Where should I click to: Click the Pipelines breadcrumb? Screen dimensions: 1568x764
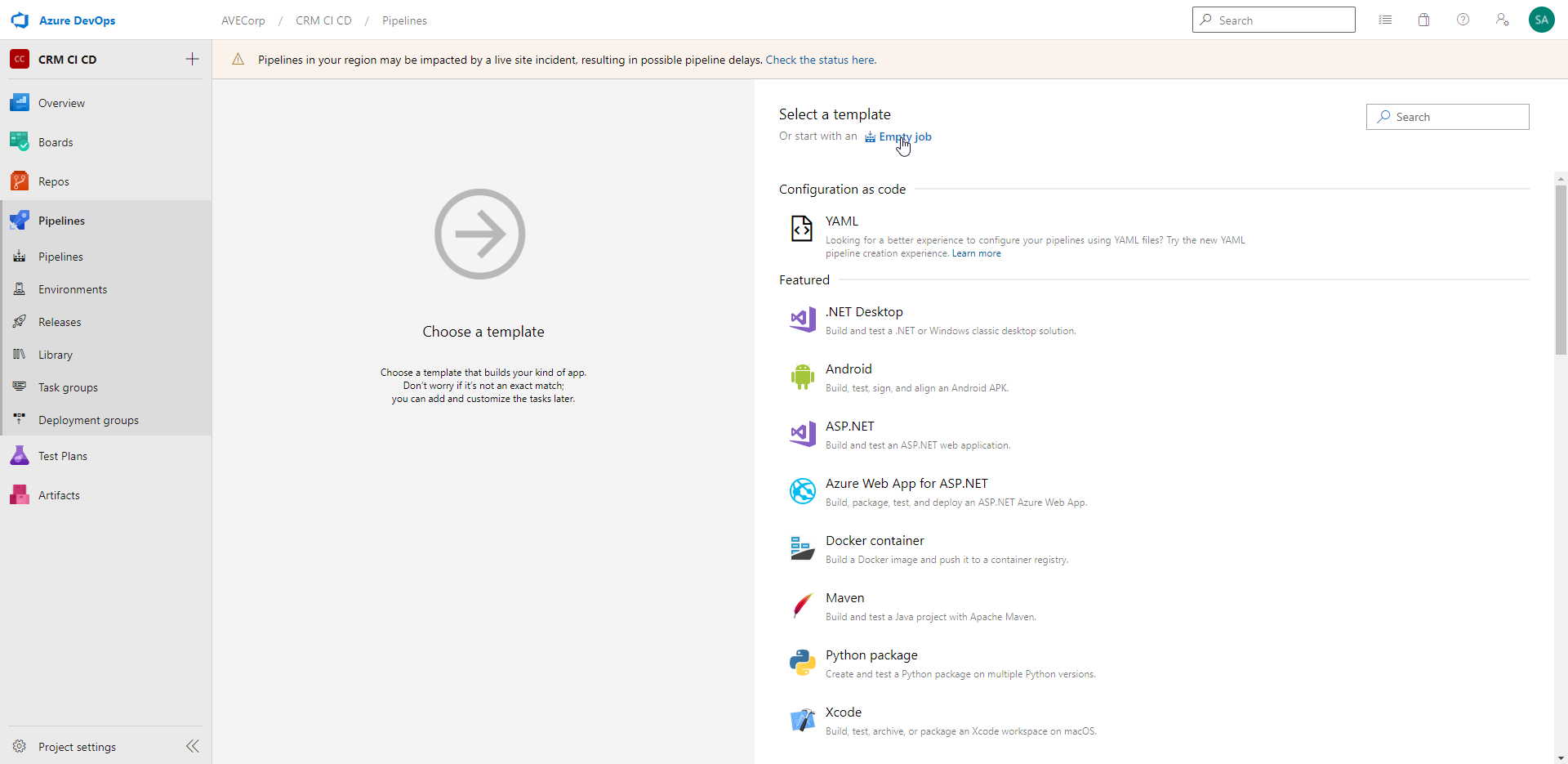pos(404,20)
